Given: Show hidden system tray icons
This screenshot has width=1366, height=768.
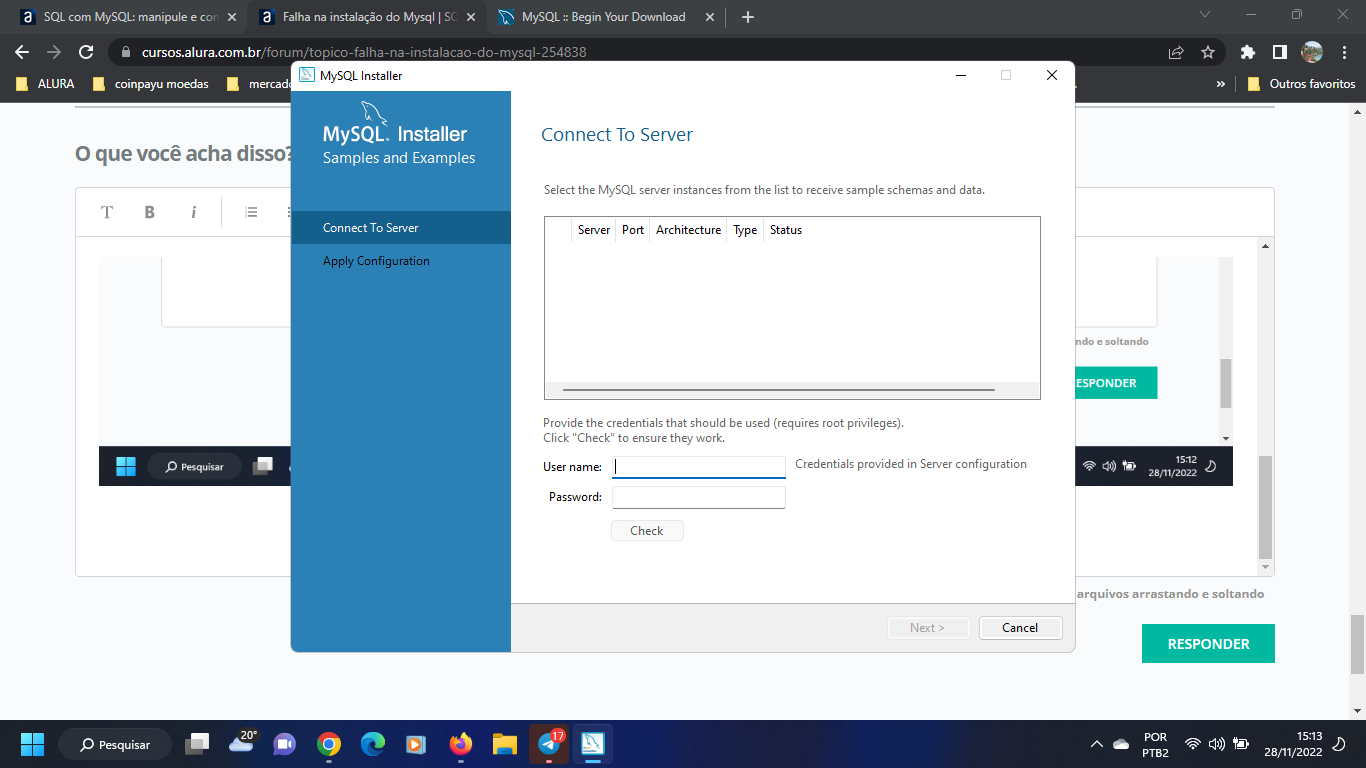Looking at the screenshot, I should click(x=1097, y=744).
